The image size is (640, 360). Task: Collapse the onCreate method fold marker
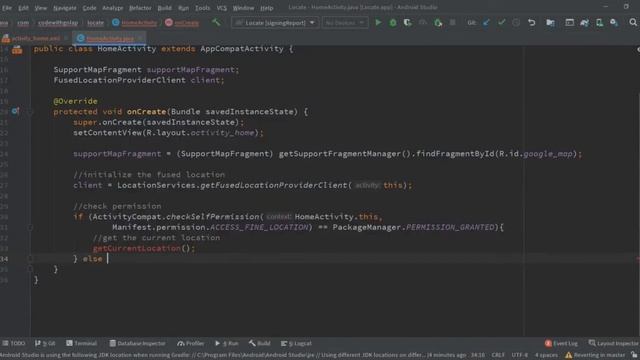point(30,112)
